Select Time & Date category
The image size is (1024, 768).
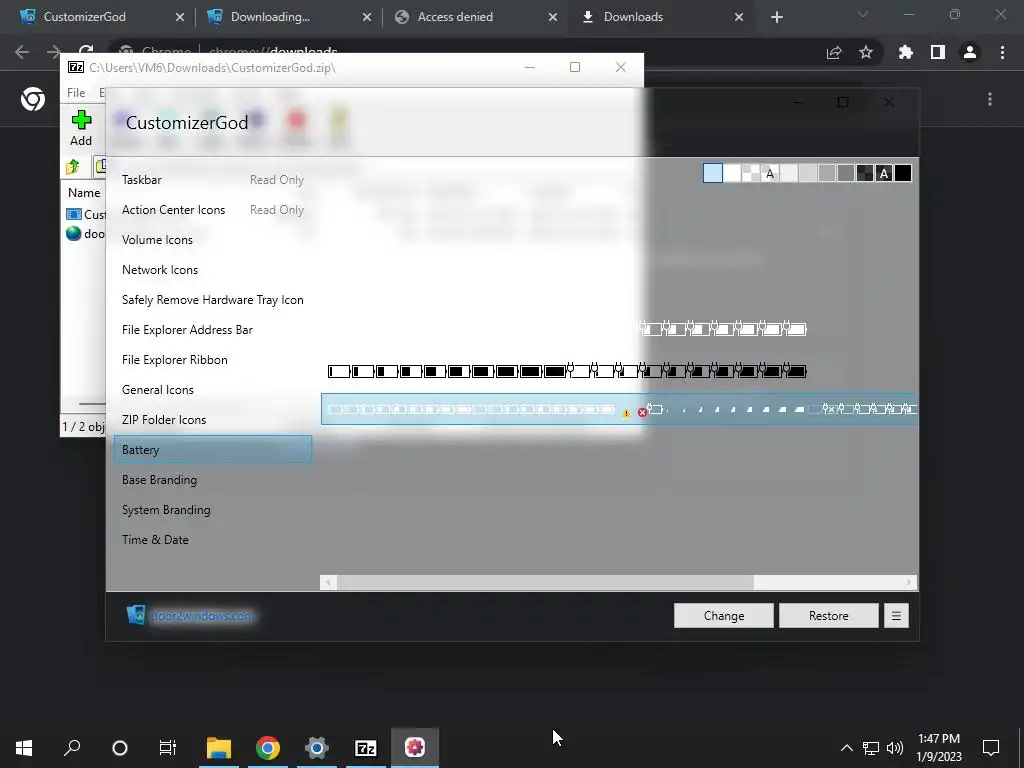(x=213, y=540)
